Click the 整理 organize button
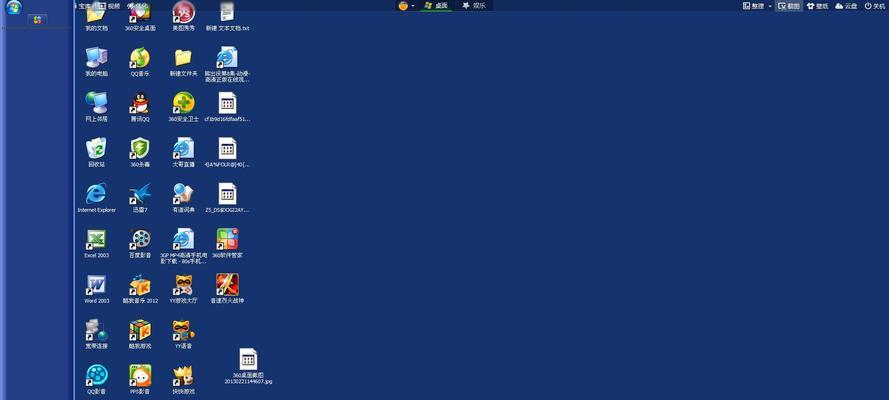The height and width of the screenshot is (400, 889). tap(753, 6)
